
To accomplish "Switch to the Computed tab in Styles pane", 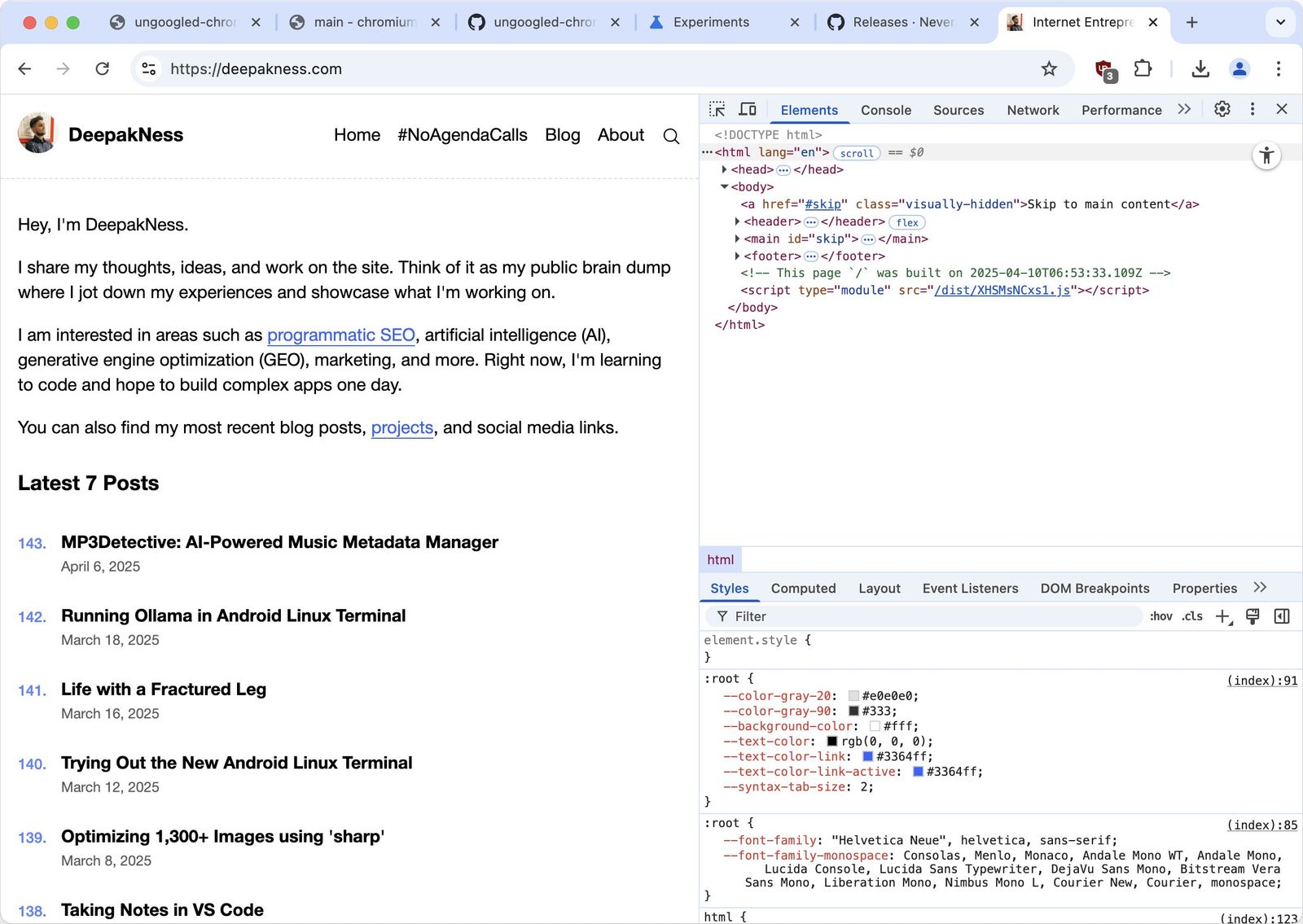I will coord(803,588).
